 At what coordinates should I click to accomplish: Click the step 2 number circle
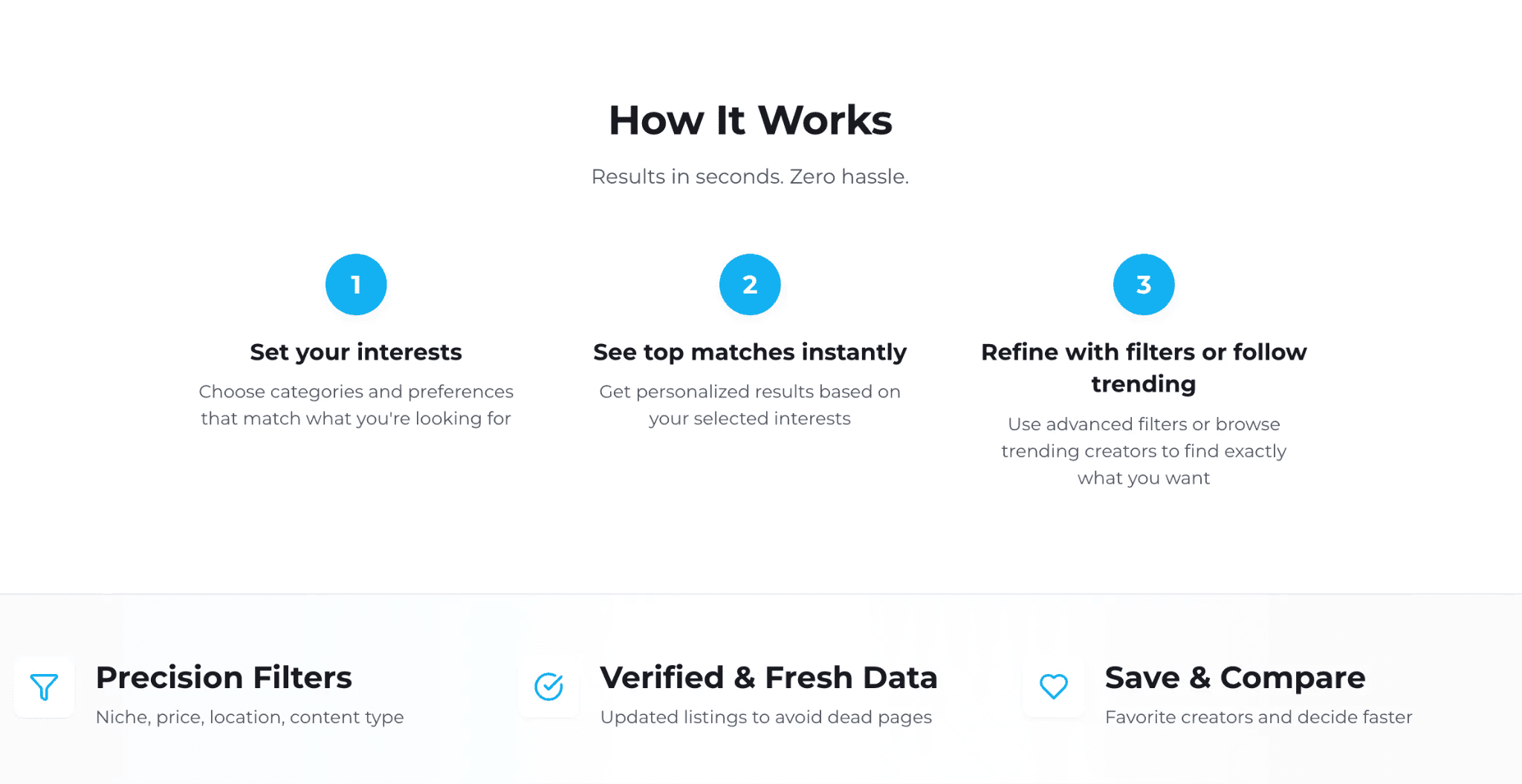[x=750, y=285]
